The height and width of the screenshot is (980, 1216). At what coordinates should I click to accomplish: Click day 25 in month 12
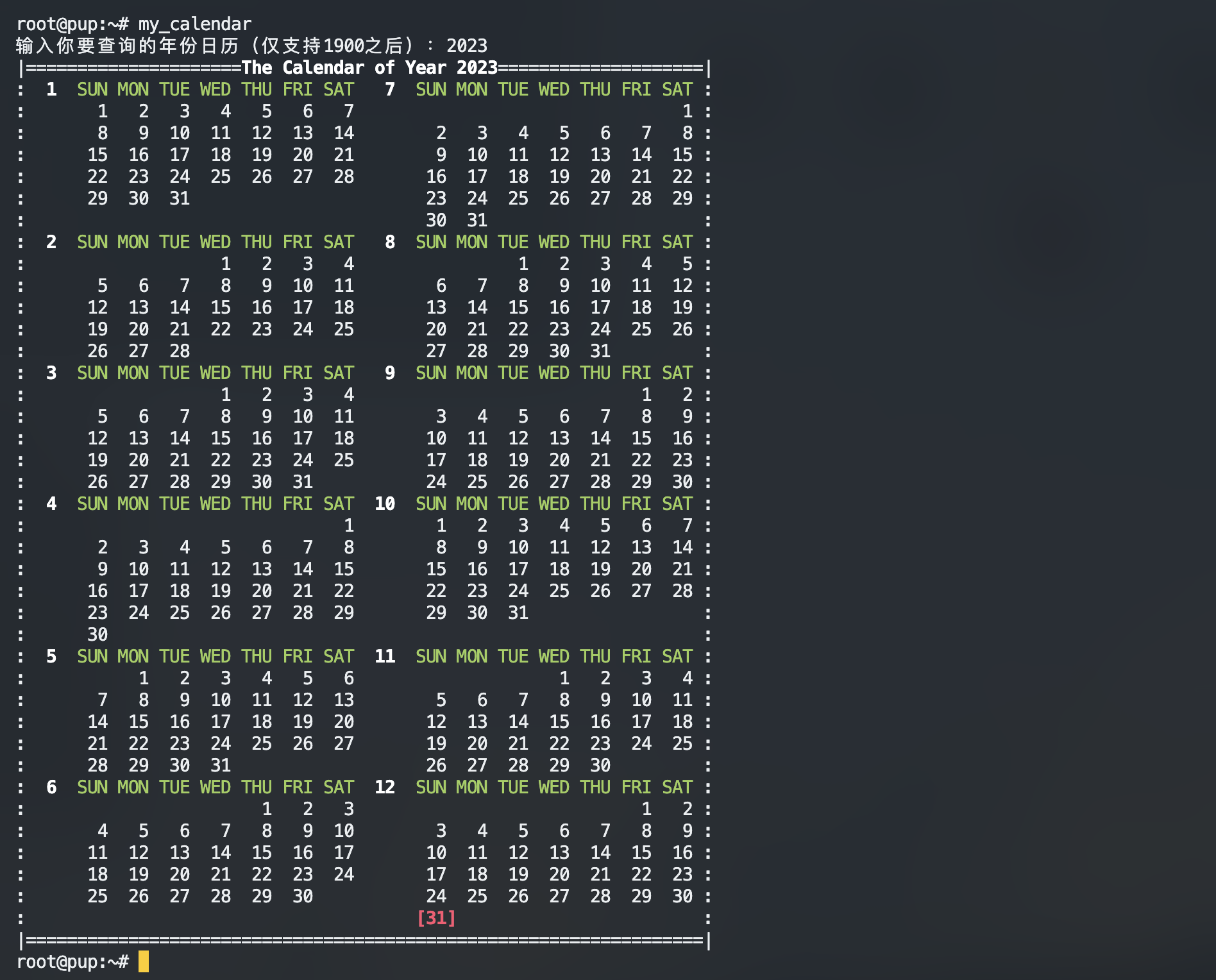pyautogui.click(x=477, y=896)
